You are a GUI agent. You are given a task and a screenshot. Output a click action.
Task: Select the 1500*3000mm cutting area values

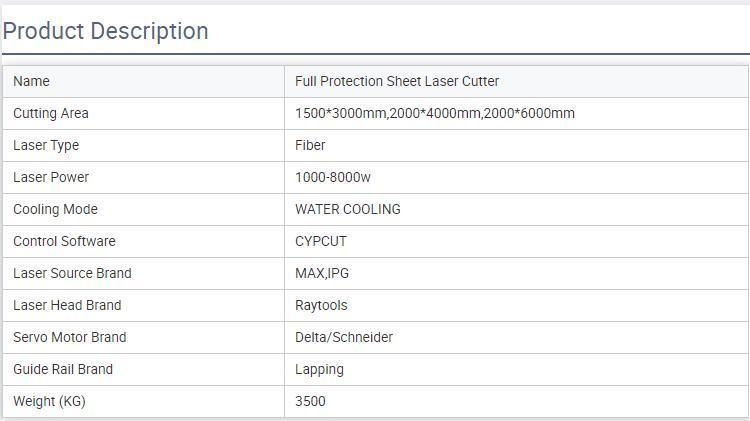(x=434, y=113)
